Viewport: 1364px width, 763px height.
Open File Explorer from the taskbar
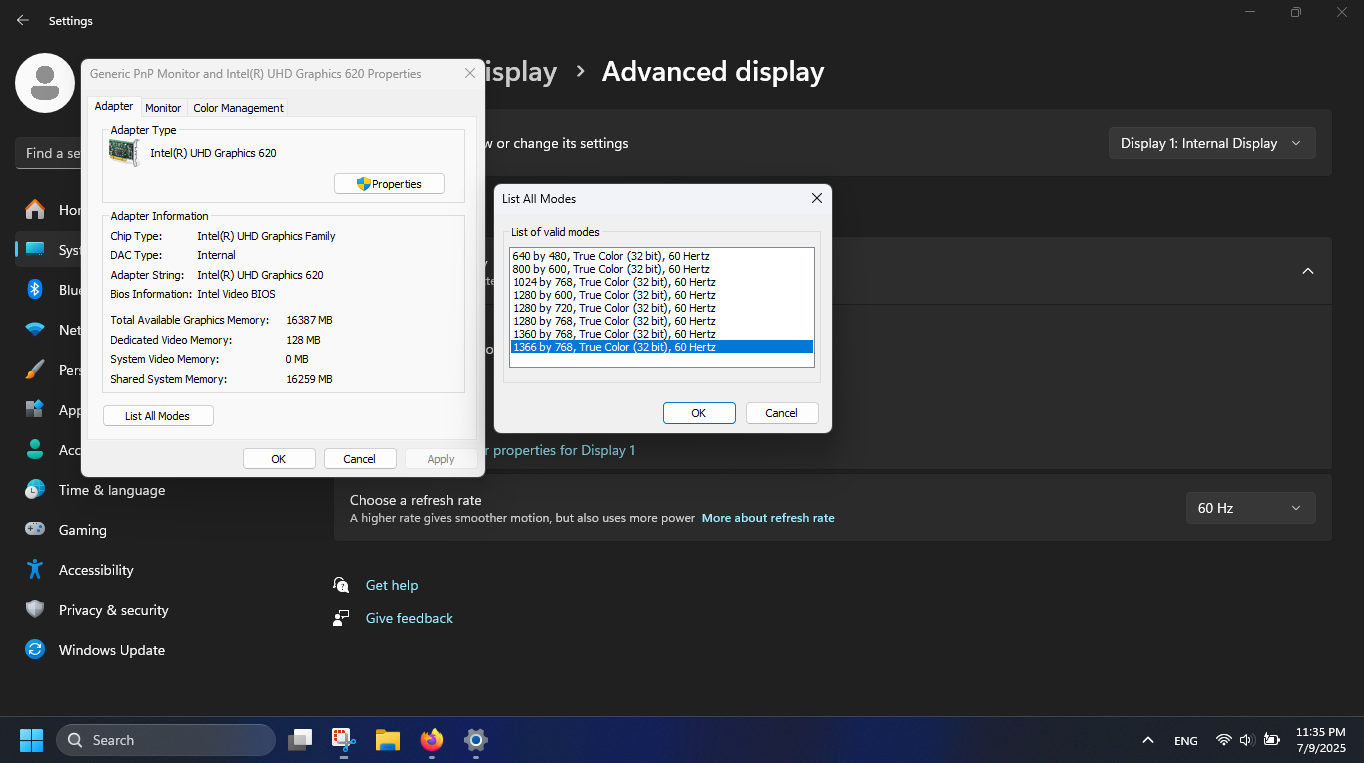tap(387, 740)
